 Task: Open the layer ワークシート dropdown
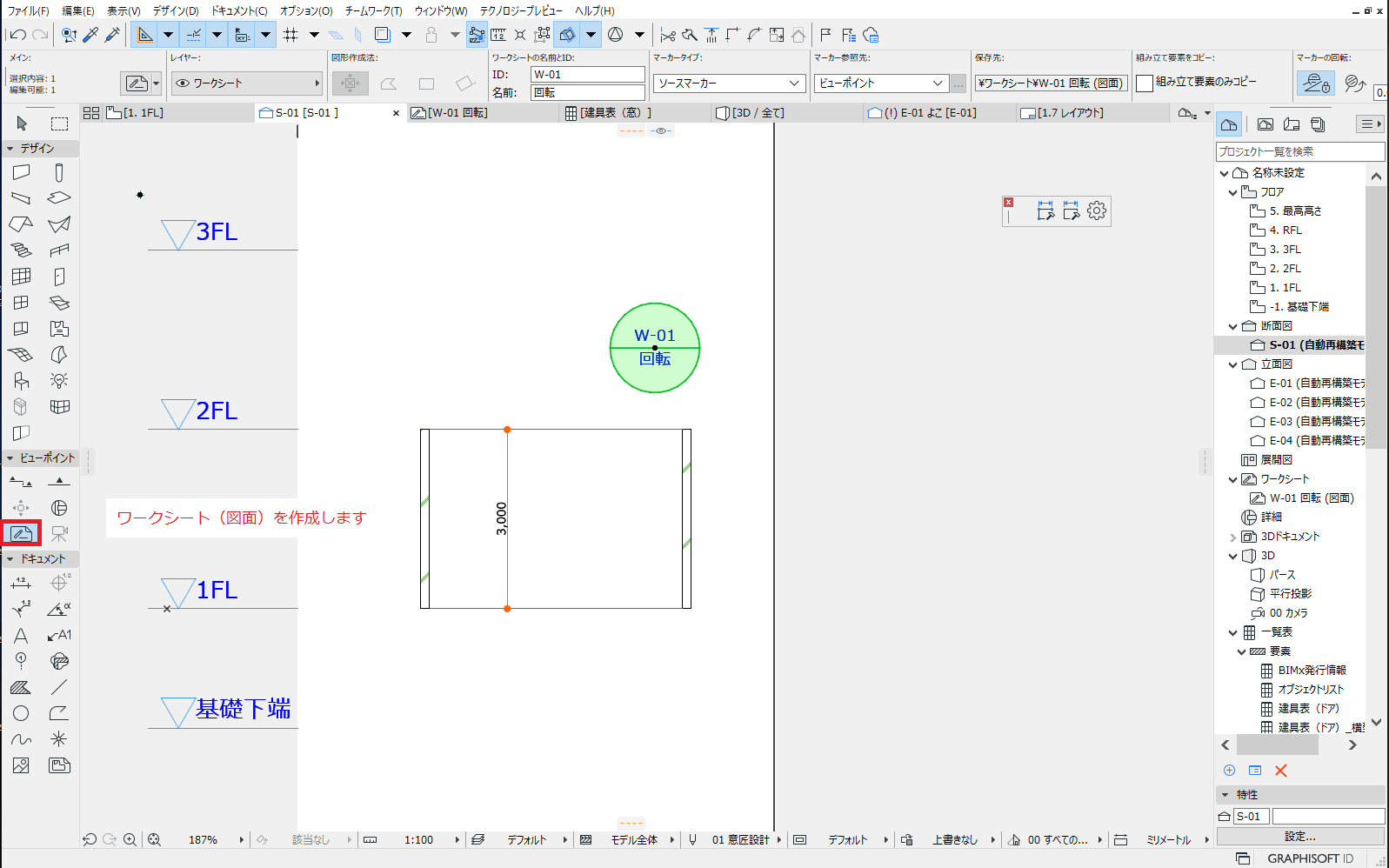[247, 83]
